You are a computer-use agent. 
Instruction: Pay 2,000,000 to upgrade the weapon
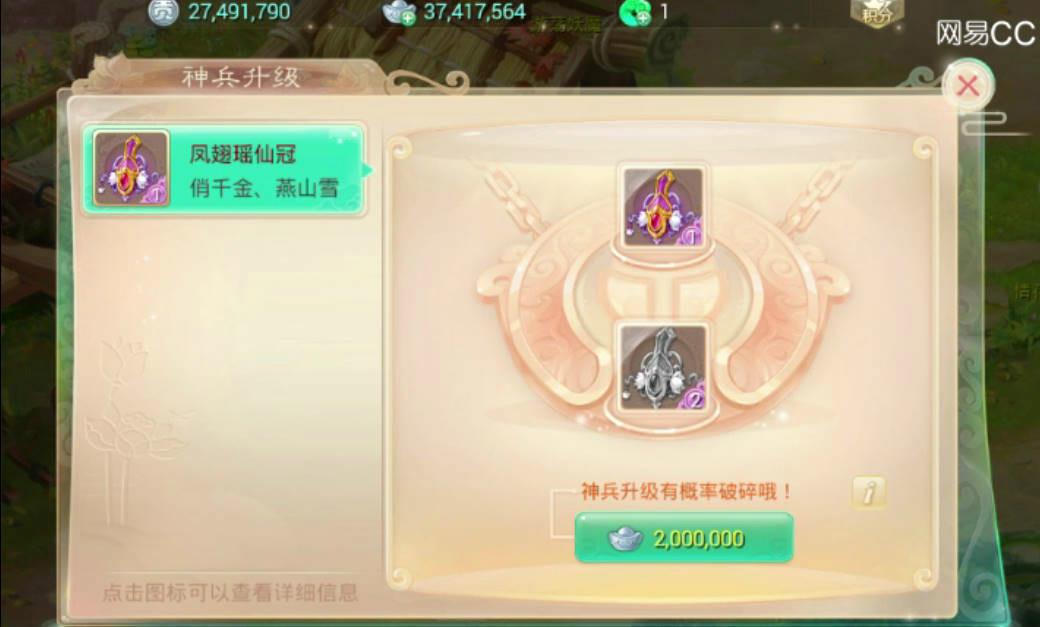tap(684, 538)
